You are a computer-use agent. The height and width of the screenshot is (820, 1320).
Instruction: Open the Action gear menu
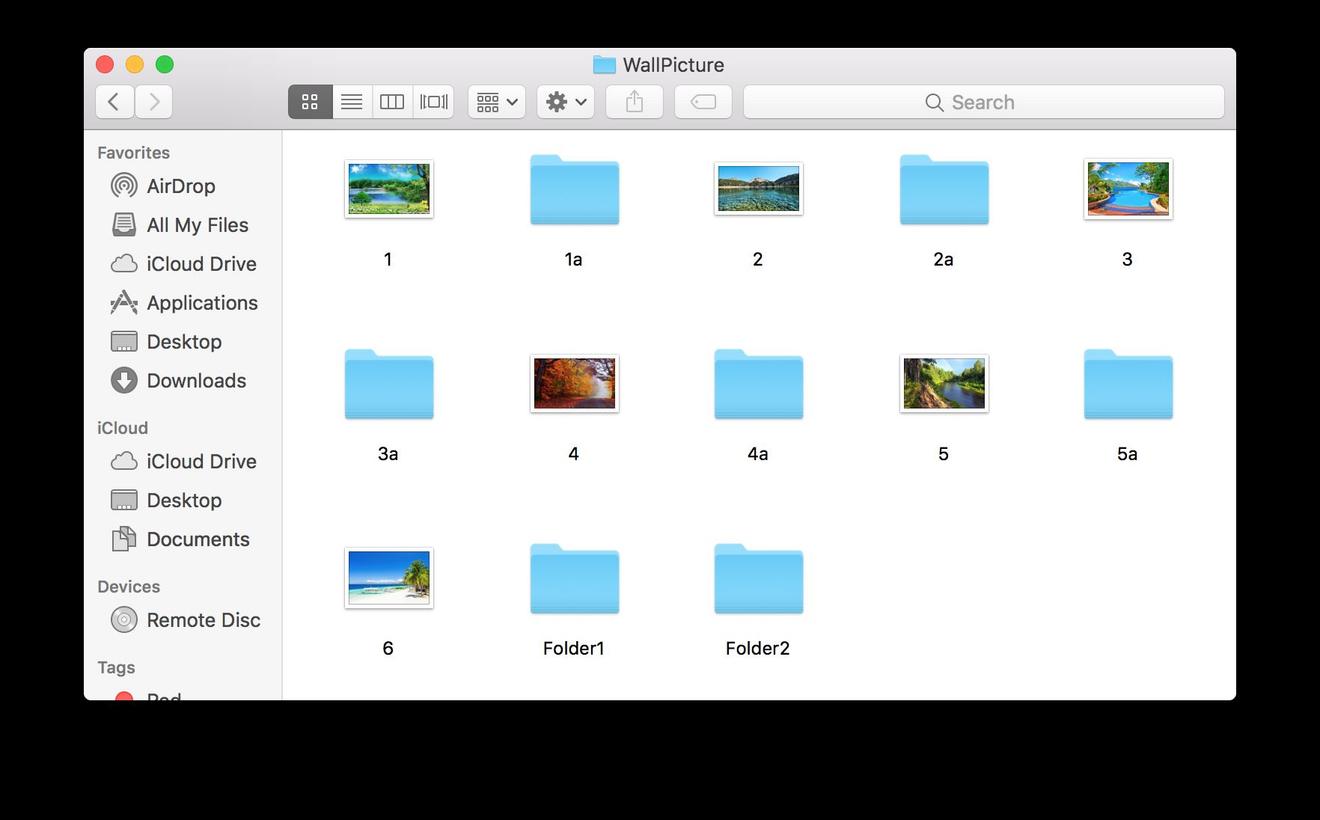tap(565, 101)
